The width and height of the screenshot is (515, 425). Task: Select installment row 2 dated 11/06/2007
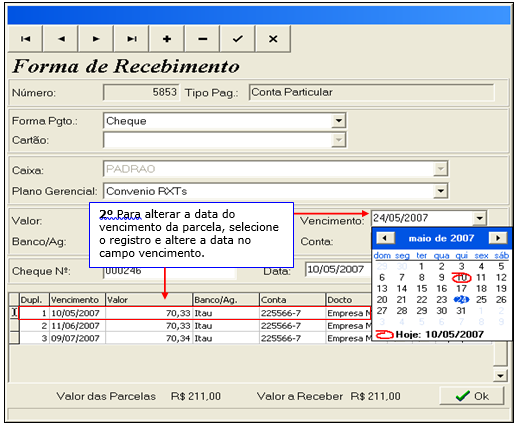(195, 326)
